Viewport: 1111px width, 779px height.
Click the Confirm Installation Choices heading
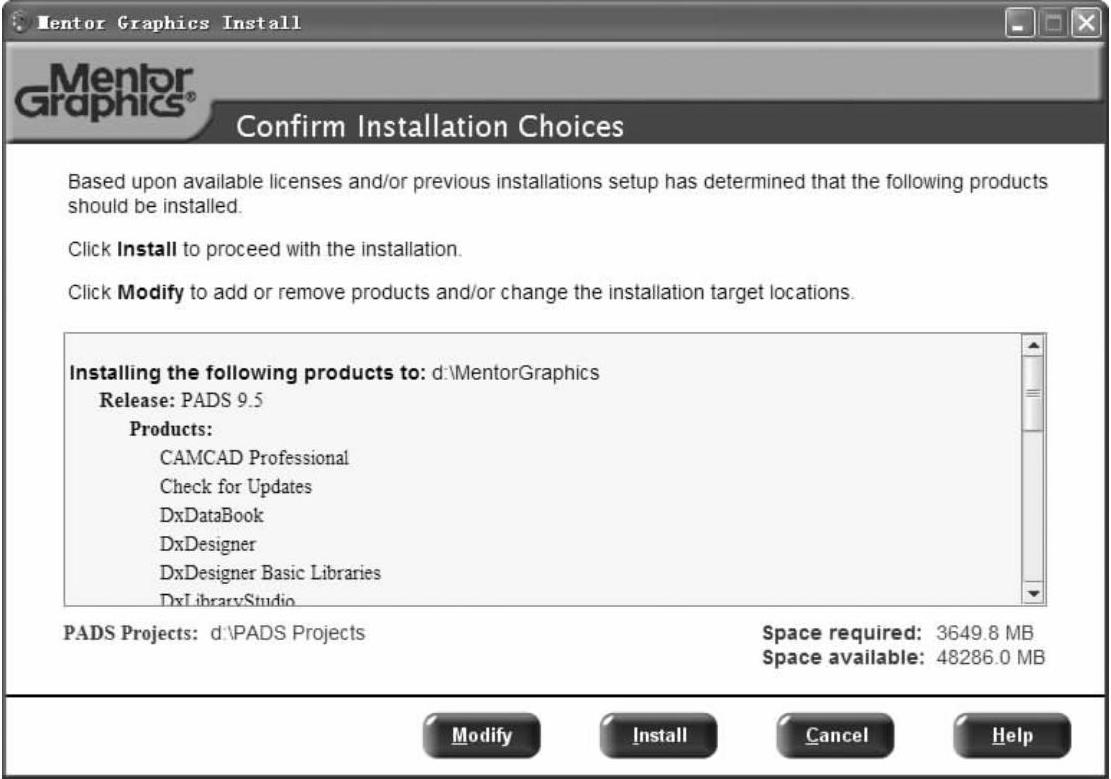(x=428, y=127)
